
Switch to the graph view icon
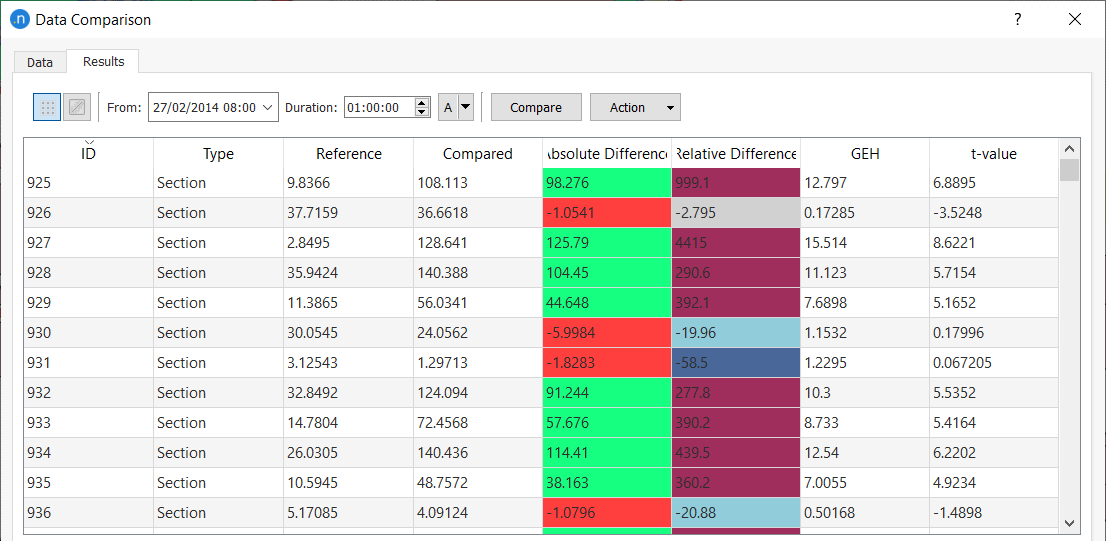coord(77,107)
